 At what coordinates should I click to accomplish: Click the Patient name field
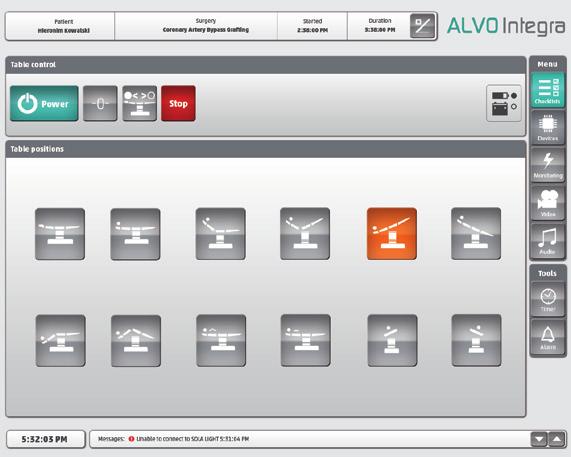click(60, 26)
